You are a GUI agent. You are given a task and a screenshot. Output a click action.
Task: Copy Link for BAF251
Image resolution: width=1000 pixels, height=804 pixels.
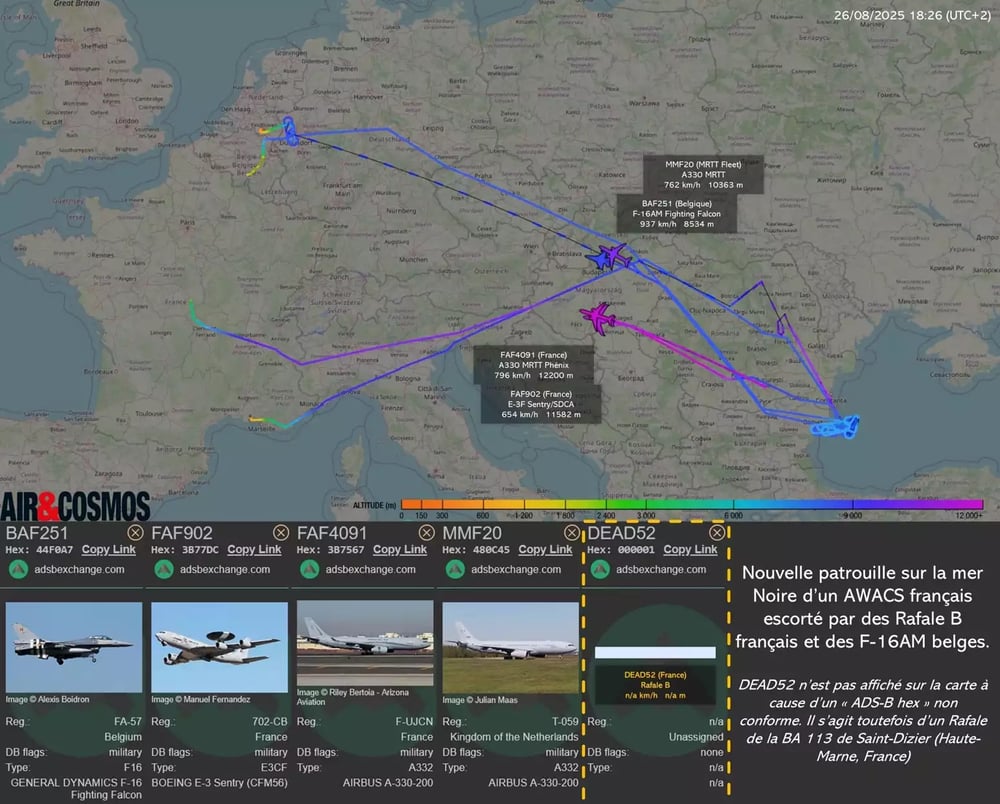[108, 550]
